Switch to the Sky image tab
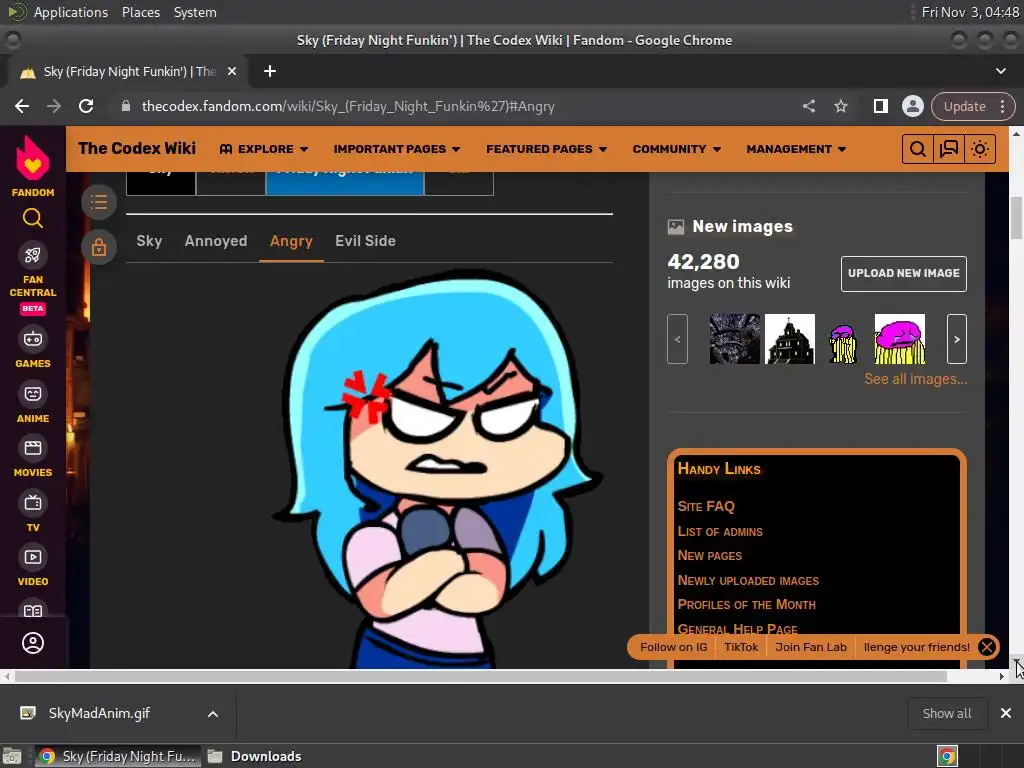The image size is (1024, 768). point(149,241)
